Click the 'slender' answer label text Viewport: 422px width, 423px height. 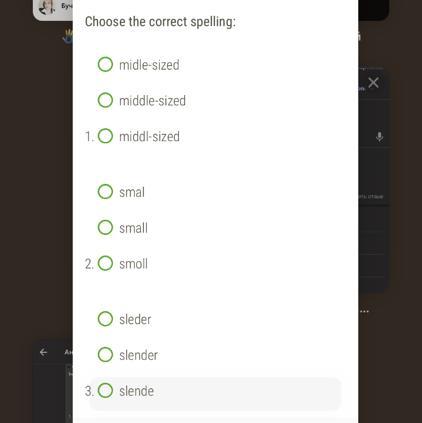139,355
